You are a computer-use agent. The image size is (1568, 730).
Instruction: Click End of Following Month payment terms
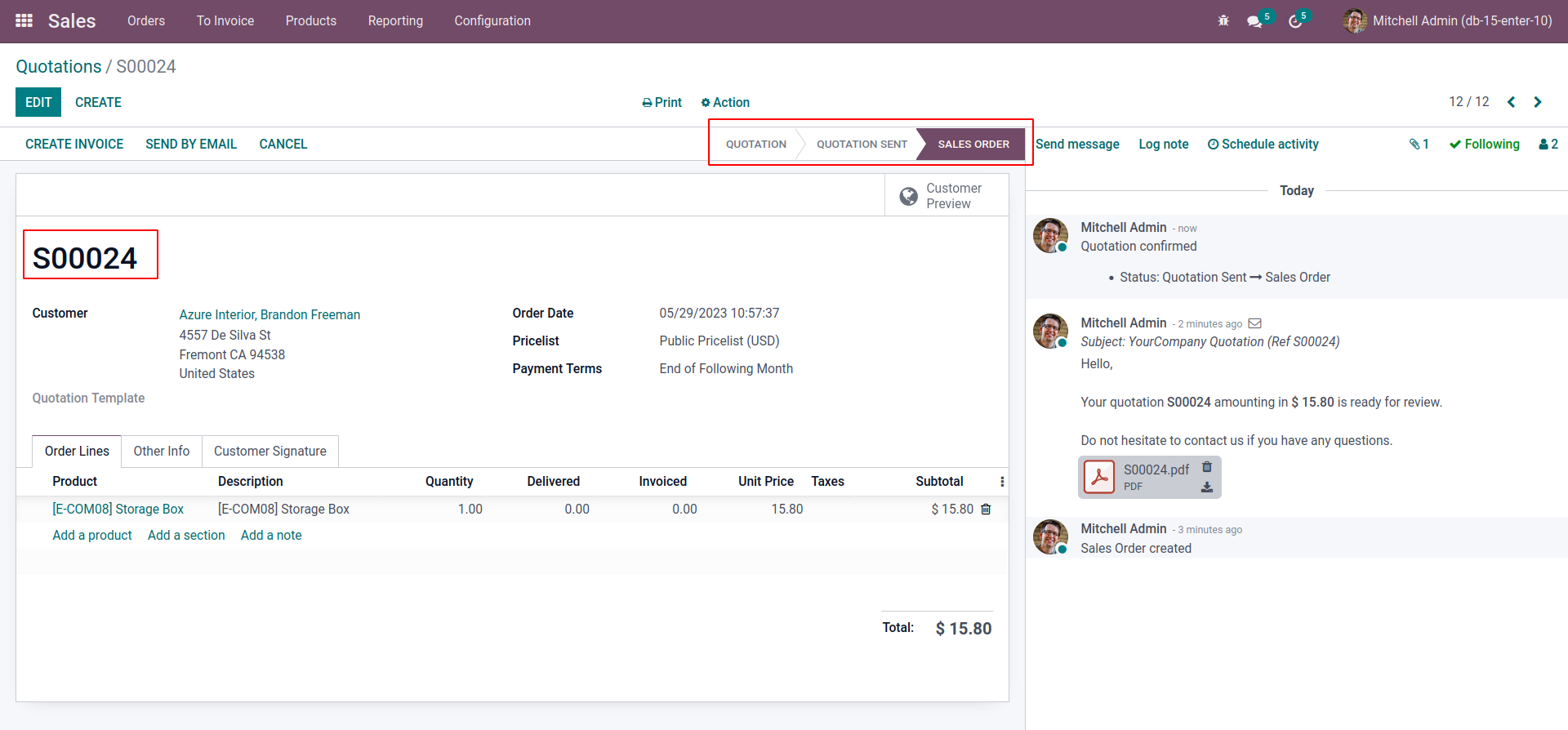[726, 369]
